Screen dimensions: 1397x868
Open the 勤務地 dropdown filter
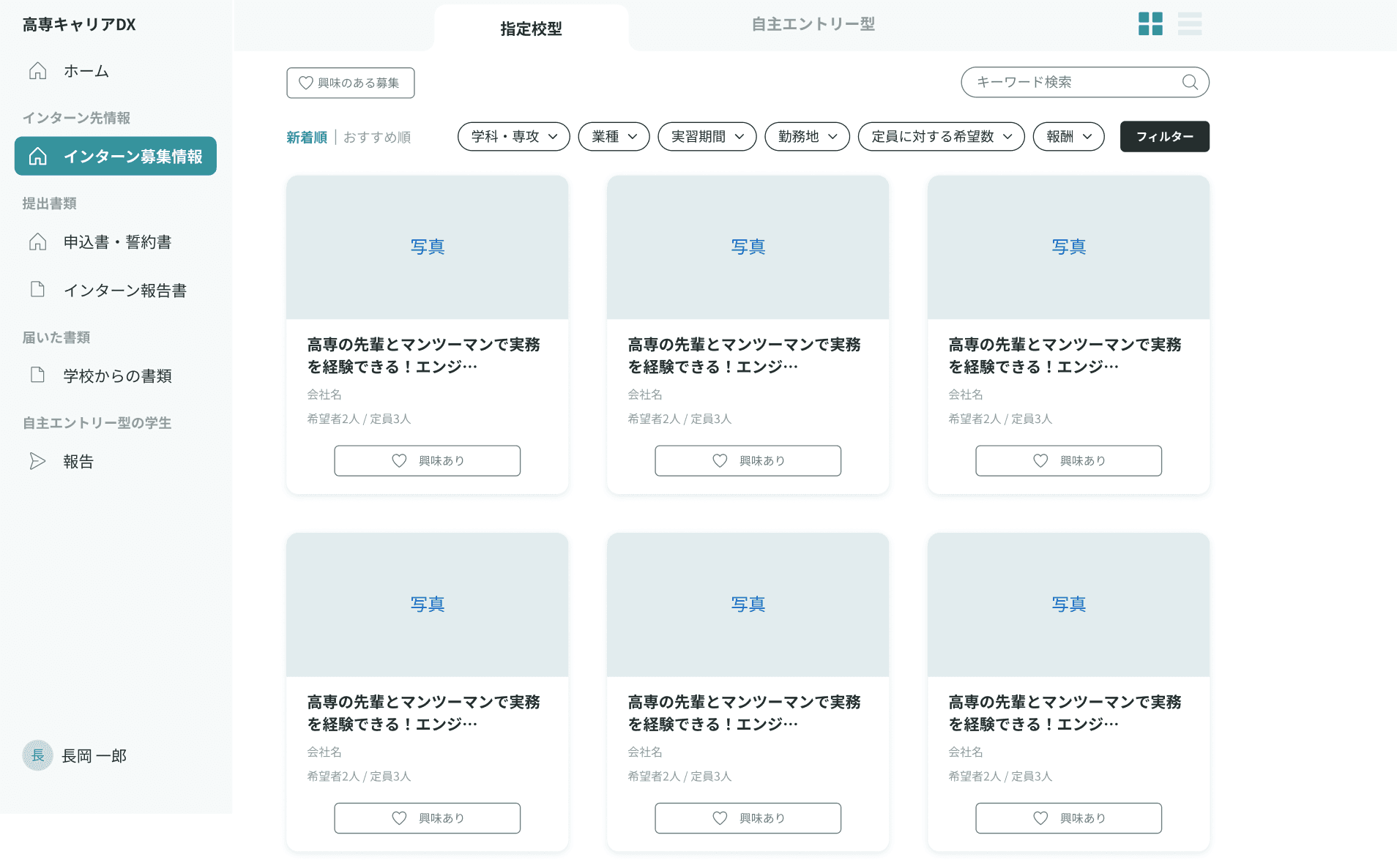point(806,137)
